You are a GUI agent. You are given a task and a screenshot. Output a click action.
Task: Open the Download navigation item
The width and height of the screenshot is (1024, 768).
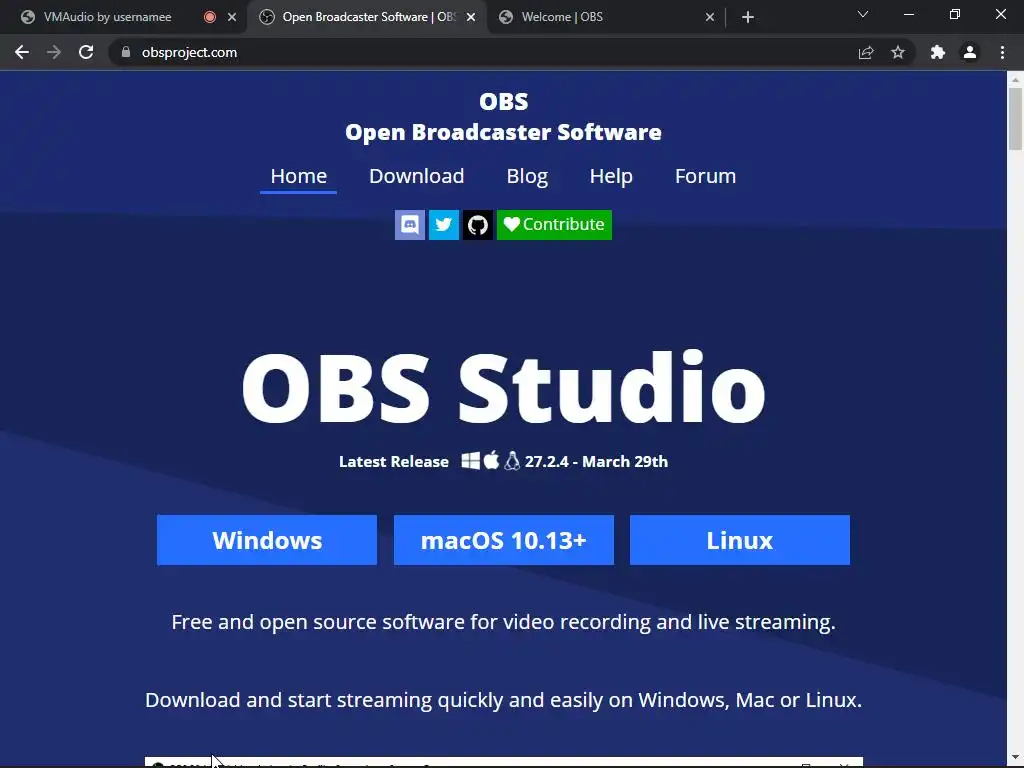pos(417,176)
